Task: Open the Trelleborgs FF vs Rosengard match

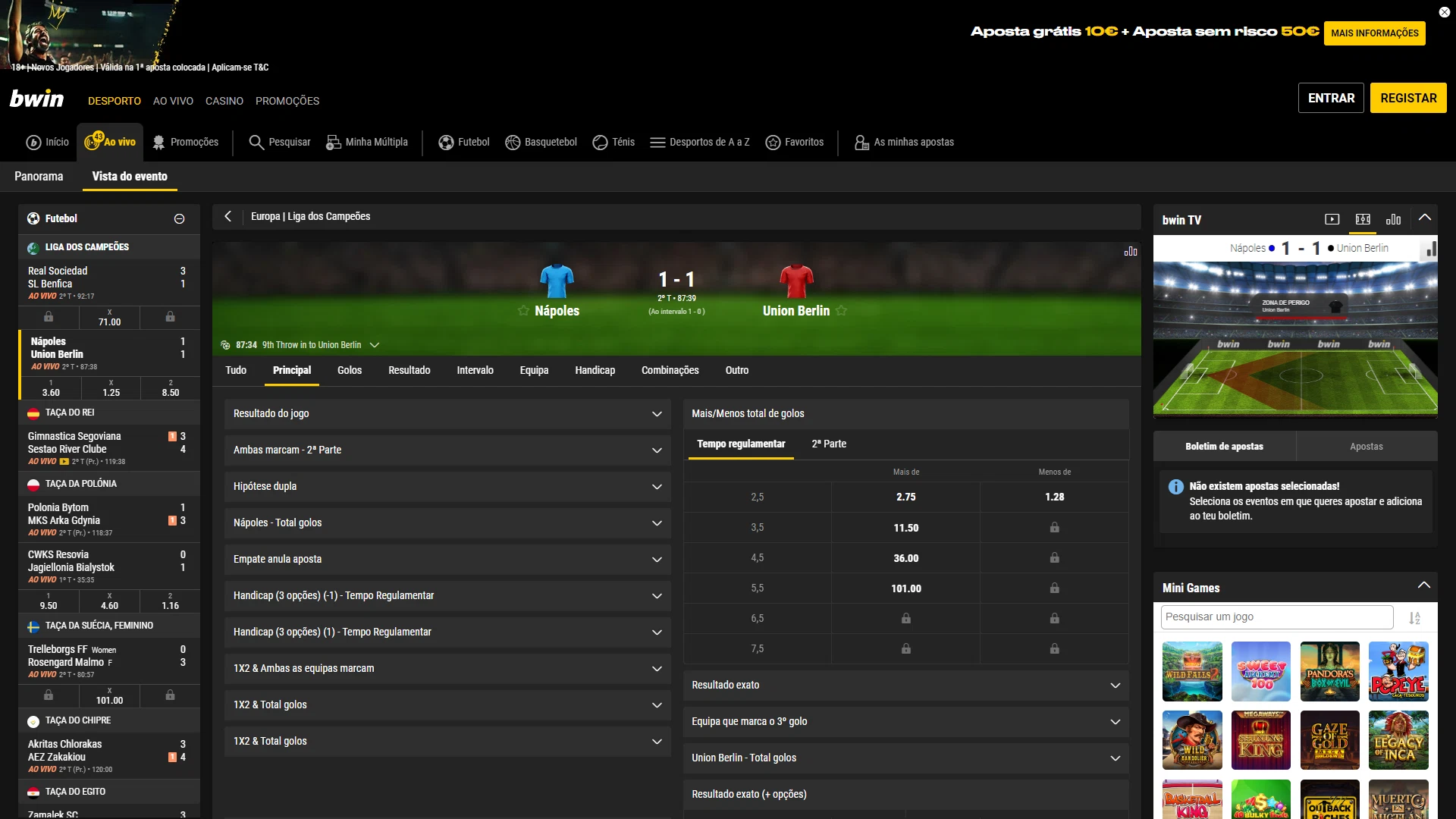Action: (x=109, y=661)
